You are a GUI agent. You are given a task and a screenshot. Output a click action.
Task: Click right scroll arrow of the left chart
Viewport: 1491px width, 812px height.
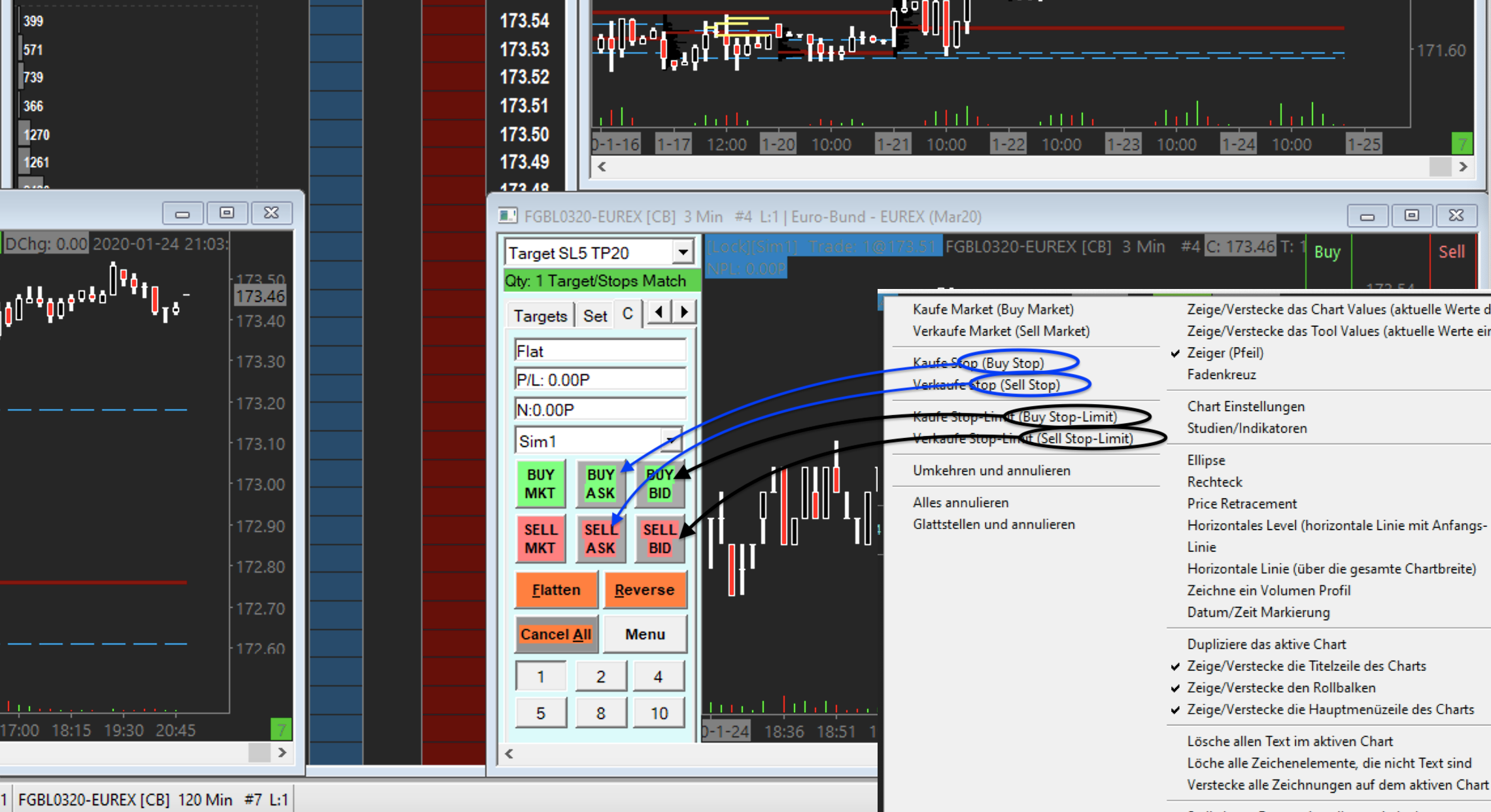click(x=282, y=753)
